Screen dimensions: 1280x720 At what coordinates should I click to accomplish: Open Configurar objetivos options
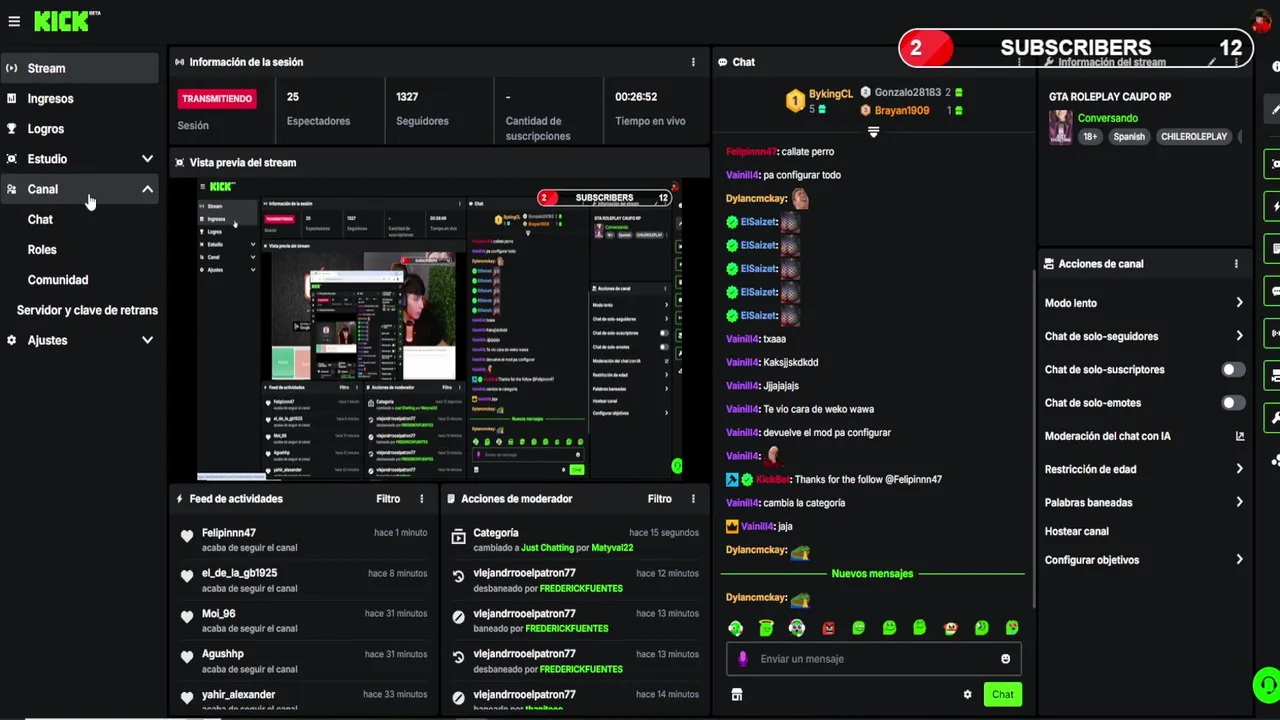(1144, 560)
